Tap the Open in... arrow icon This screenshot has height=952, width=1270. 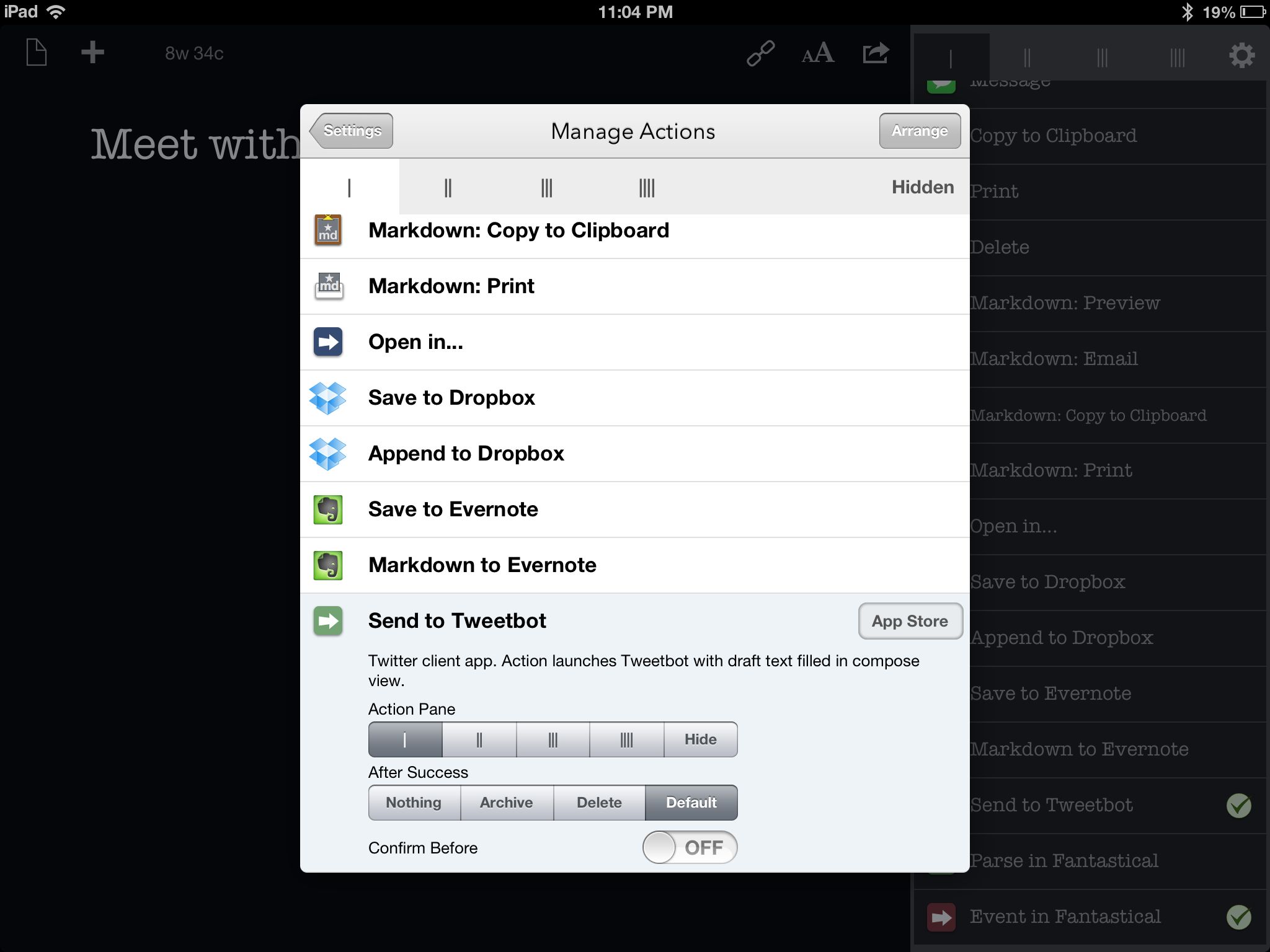tap(328, 342)
